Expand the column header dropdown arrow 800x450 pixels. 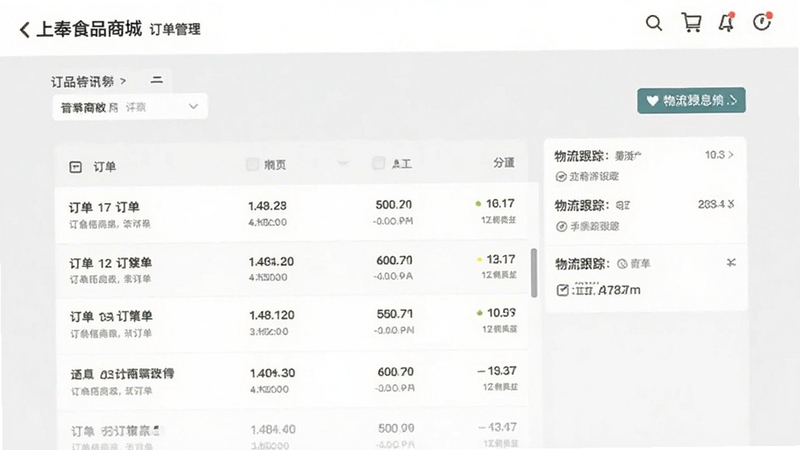click(x=343, y=163)
